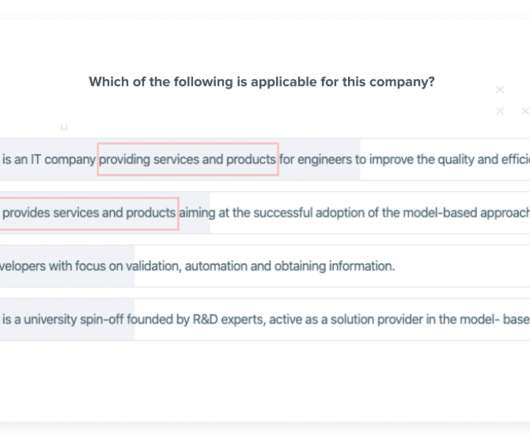Click highlighted 'providing services and products' phrase box
Screen dimensions: 530x442
(x=188, y=159)
